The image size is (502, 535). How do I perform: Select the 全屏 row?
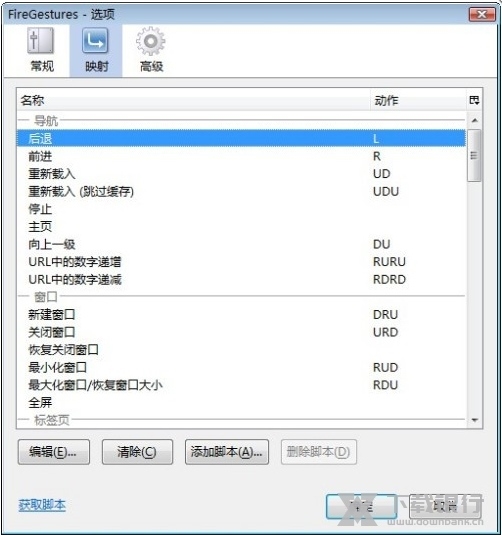(241, 403)
